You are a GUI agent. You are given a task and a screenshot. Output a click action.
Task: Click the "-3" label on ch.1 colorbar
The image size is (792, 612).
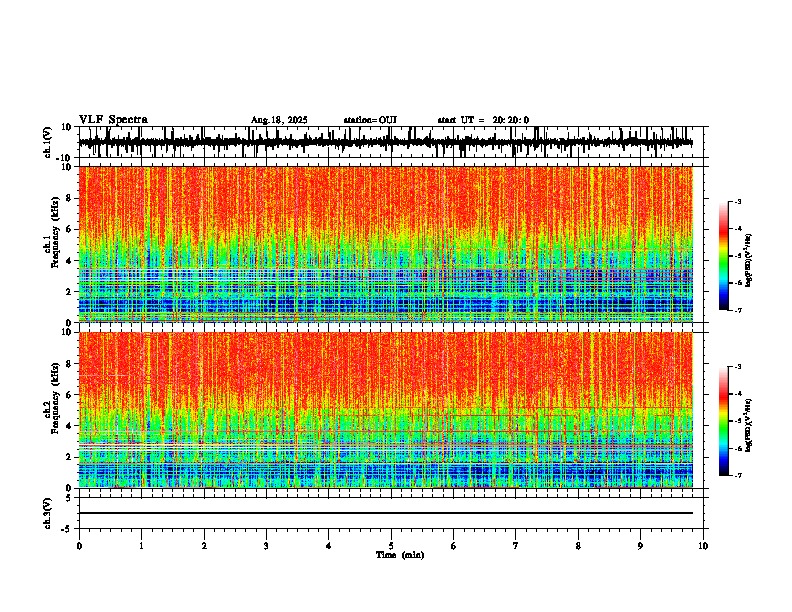pos(737,202)
